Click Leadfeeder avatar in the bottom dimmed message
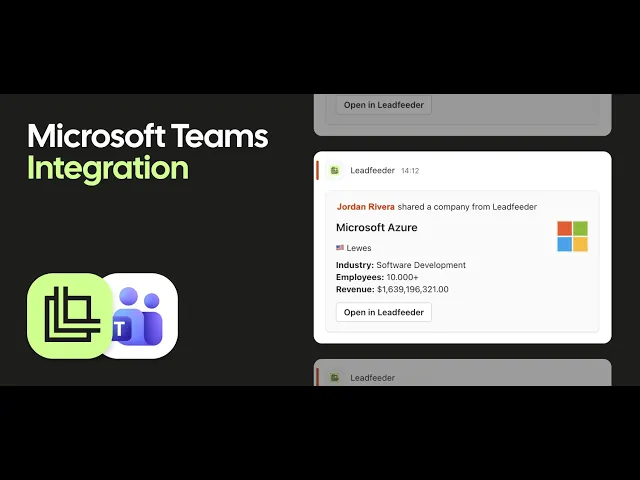Image resolution: width=640 pixels, height=480 pixels. [x=335, y=378]
